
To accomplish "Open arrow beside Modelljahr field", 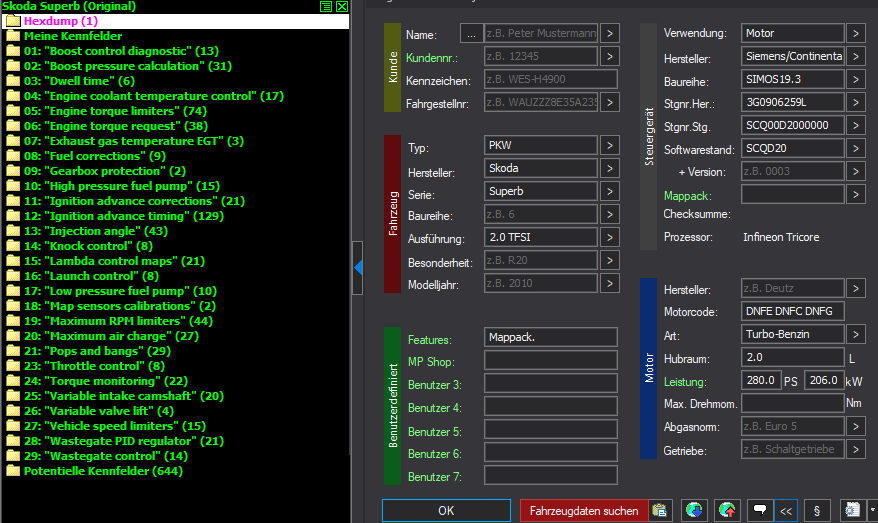I will (610, 283).
